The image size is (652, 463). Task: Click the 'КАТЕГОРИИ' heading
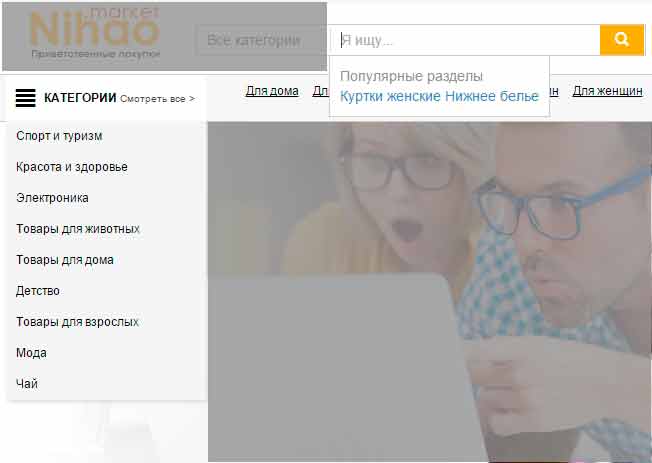click(80, 98)
